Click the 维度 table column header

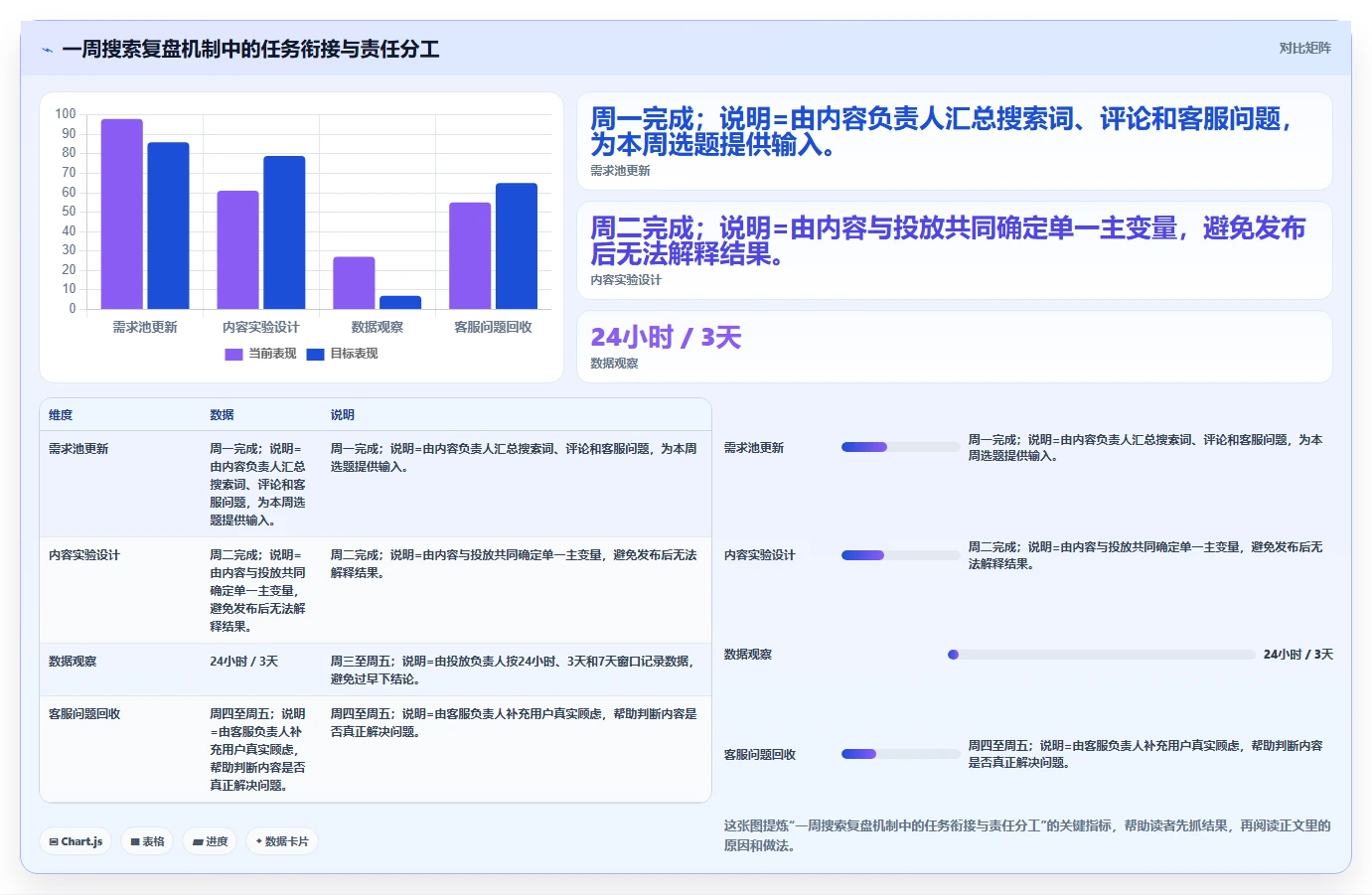click(61, 415)
